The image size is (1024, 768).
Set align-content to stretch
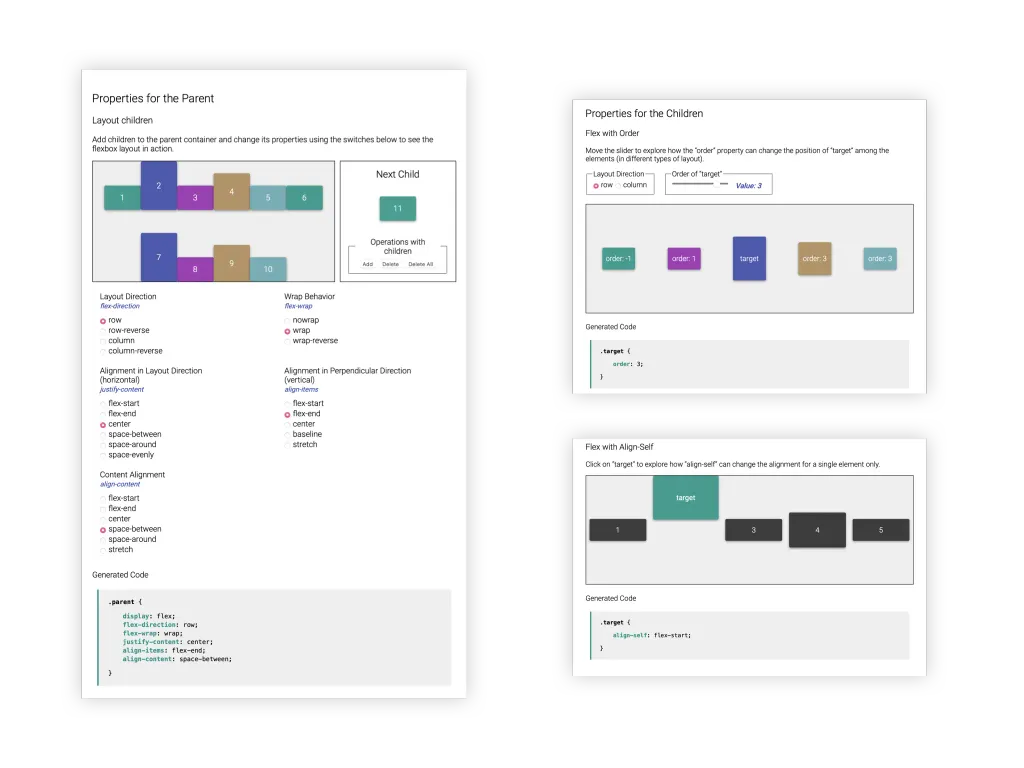(x=103, y=551)
